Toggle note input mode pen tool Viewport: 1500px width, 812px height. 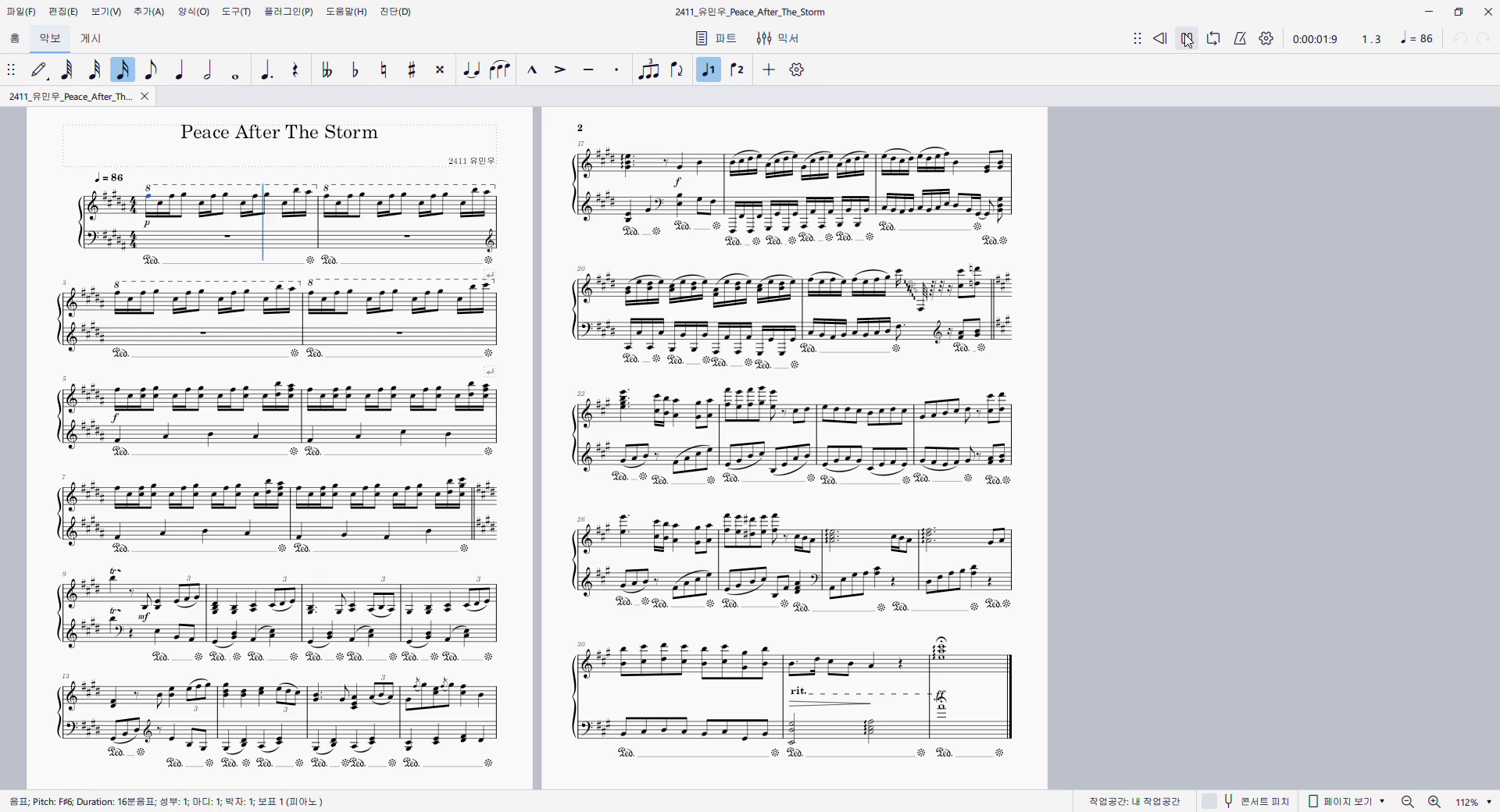click(39, 70)
